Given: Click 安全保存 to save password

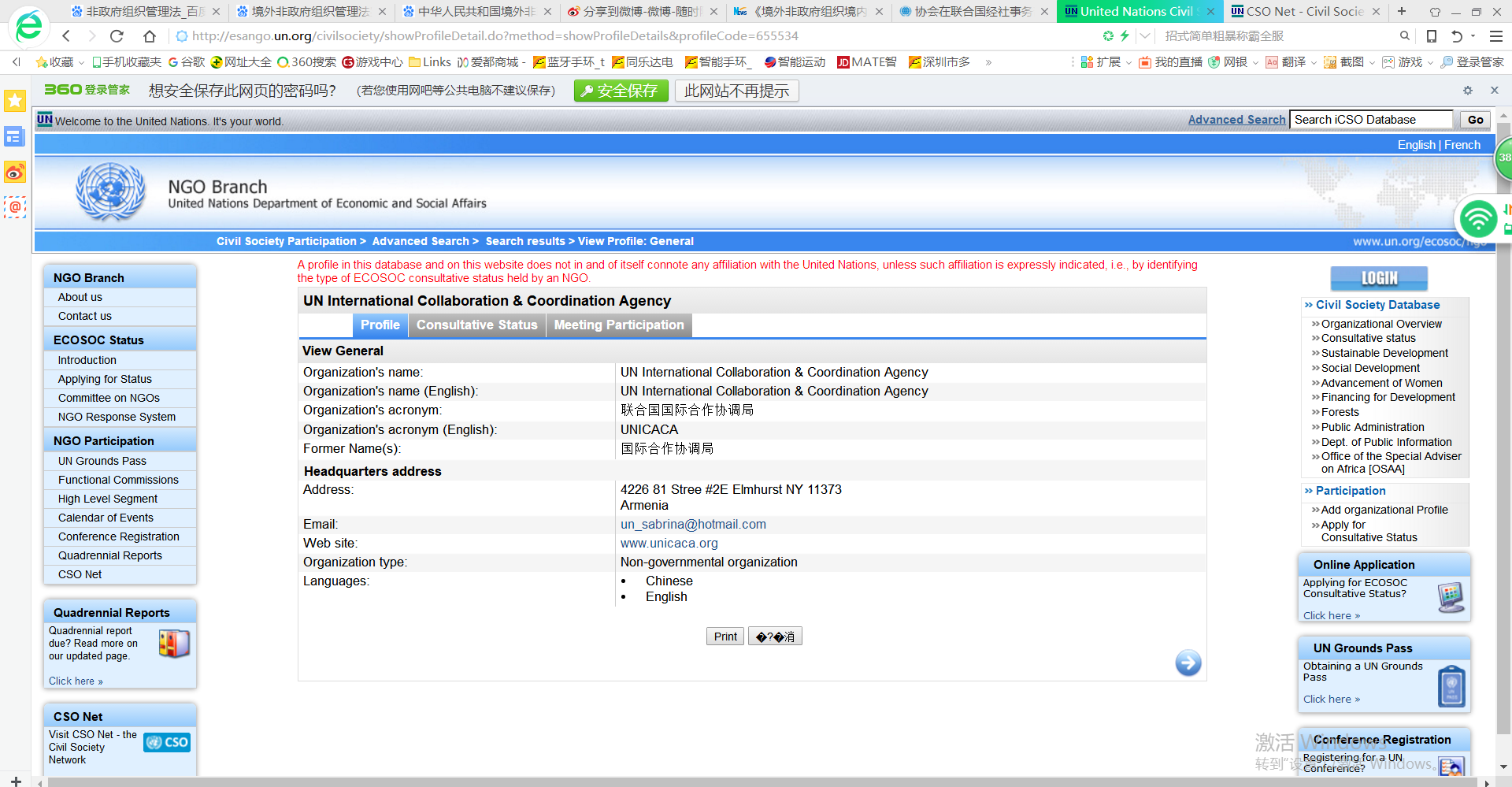Looking at the screenshot, I should [621, 91].
